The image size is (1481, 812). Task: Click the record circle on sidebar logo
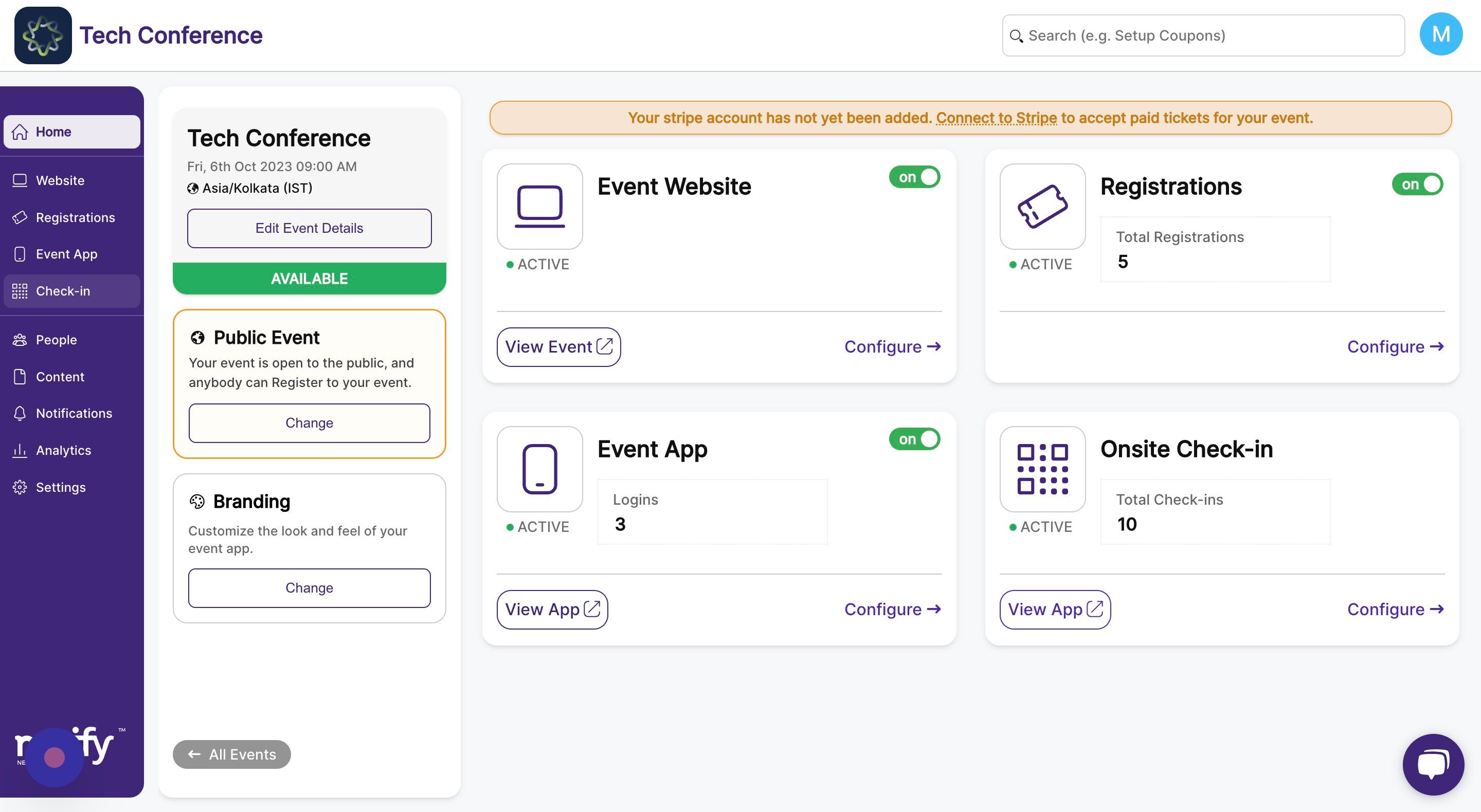click(x=55, y=757)
